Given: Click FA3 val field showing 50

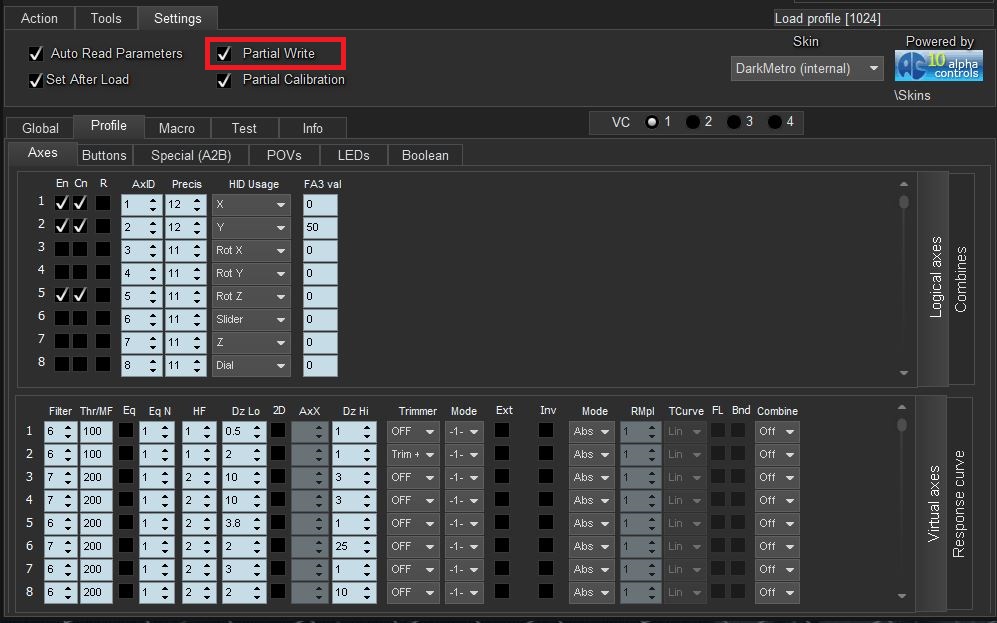Looking at the screenshot, I should click(x=320, y=228).
